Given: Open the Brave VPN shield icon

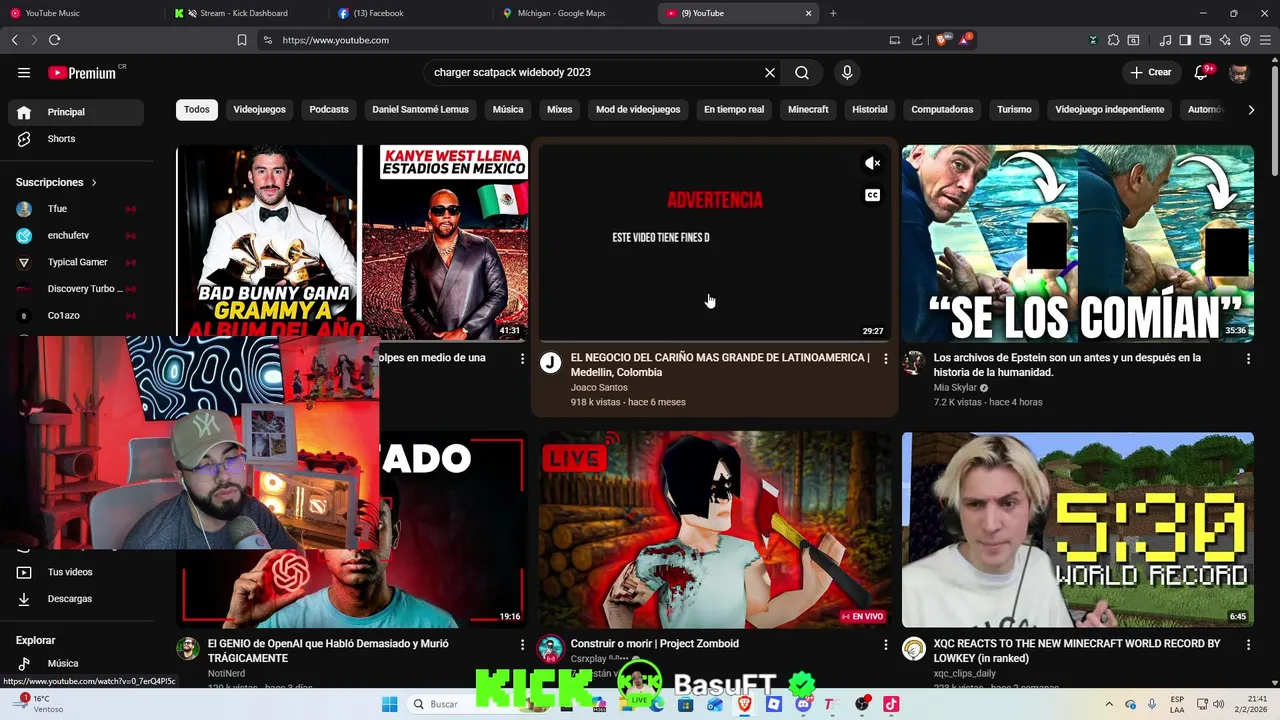Looking at the screenshot, I should (1245, 40).
